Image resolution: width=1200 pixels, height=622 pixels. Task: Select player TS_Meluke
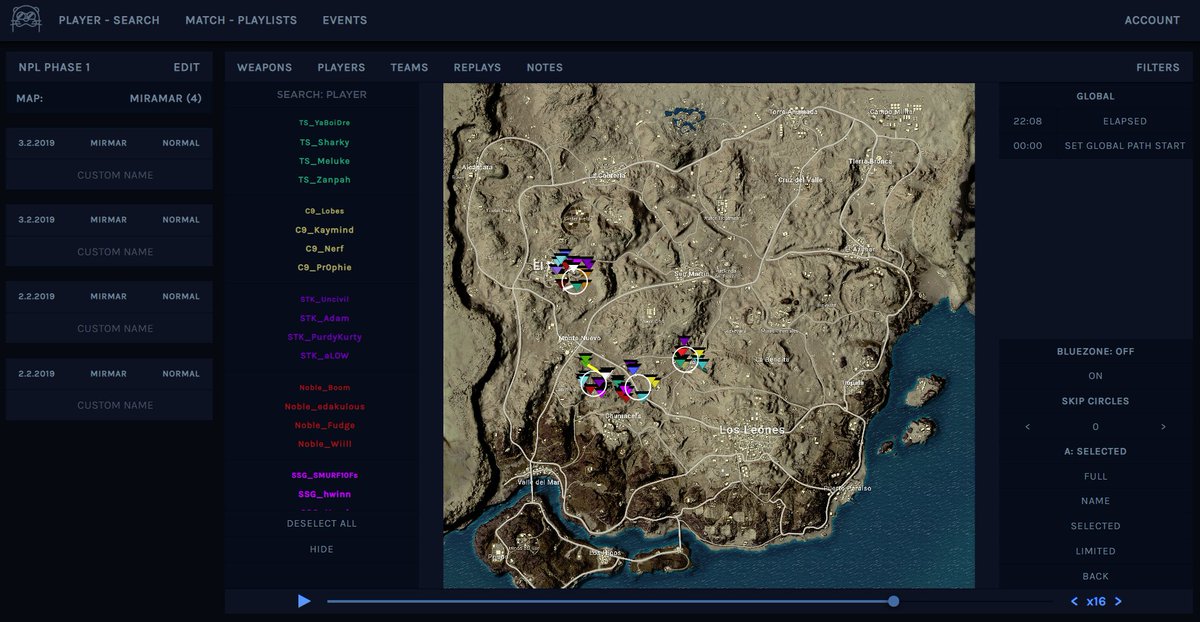[324, 161]
